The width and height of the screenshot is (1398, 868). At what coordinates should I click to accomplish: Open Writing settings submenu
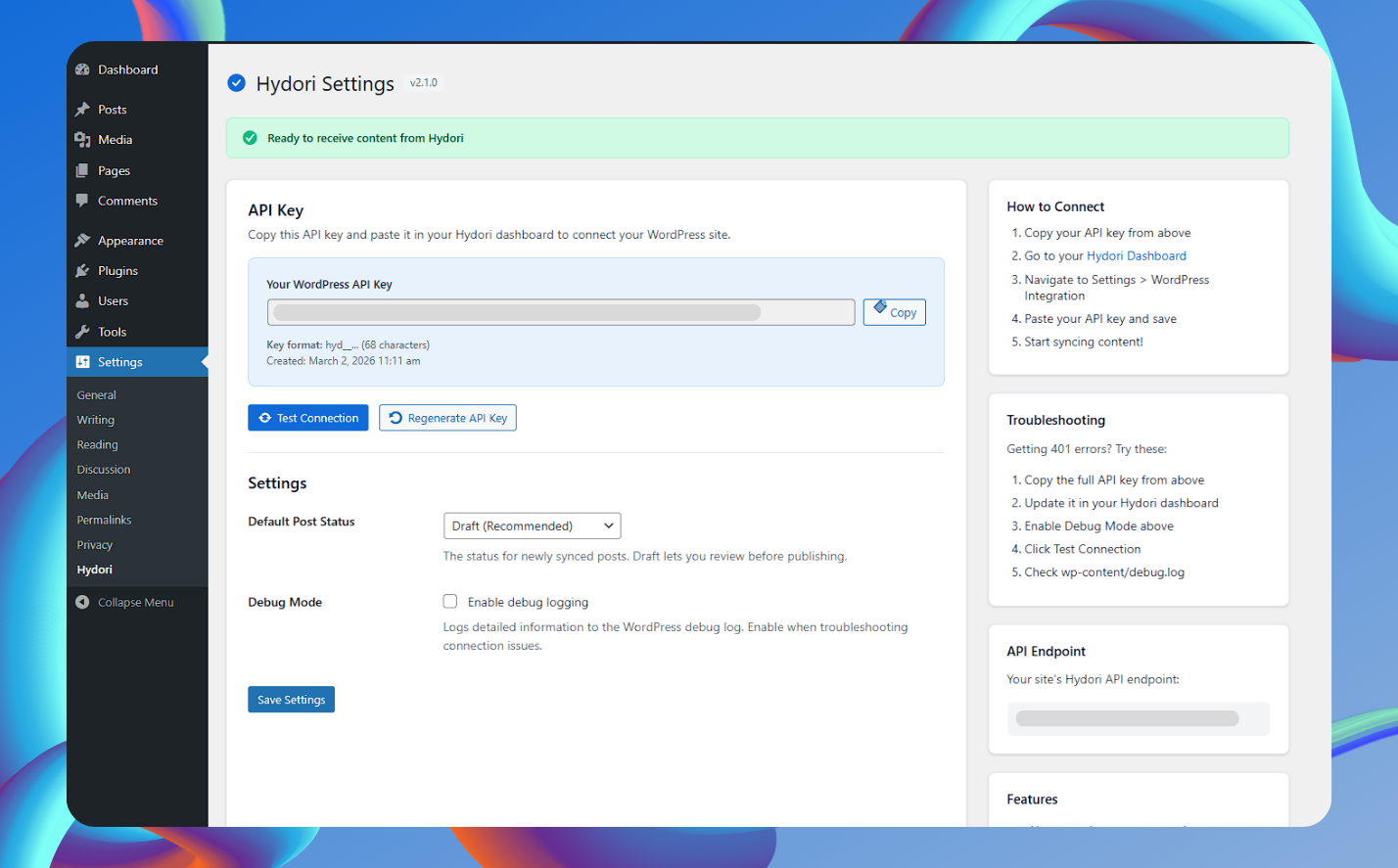click(x=96, y=420)
